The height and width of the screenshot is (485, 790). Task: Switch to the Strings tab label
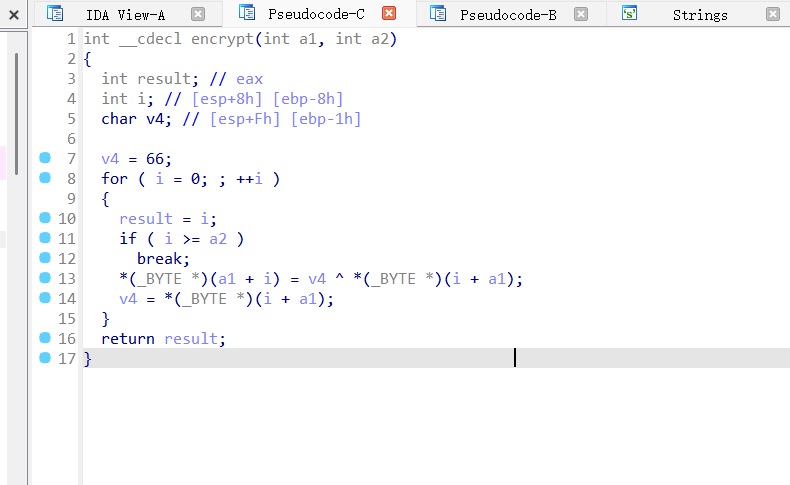click(x=700, y=14)
